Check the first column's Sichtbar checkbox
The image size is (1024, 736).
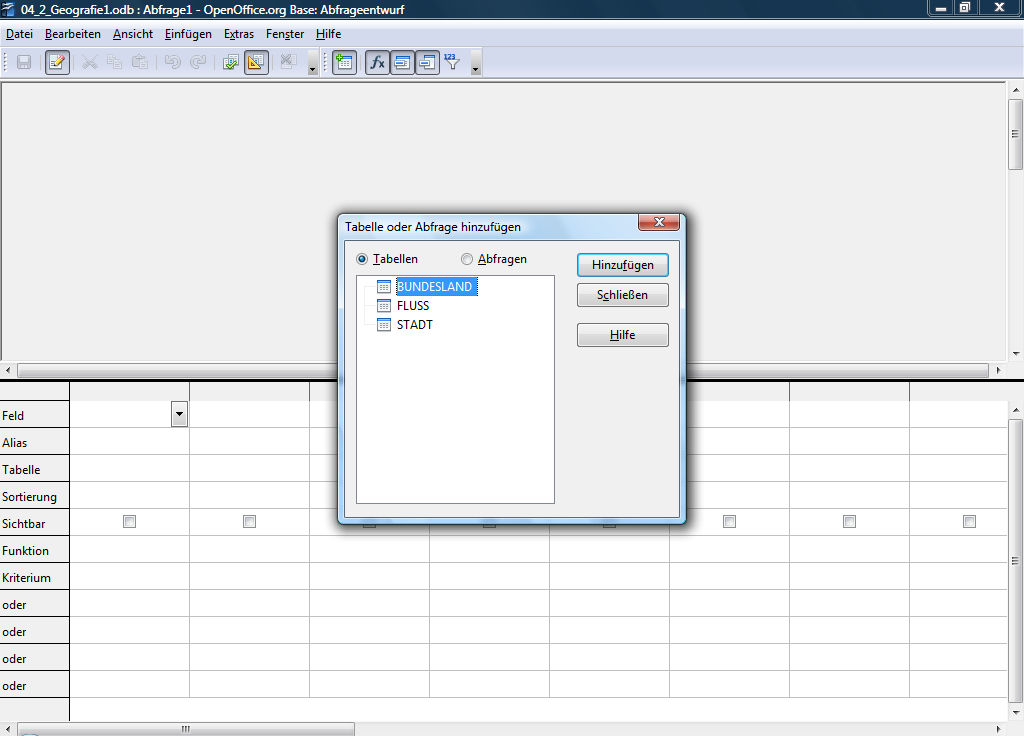point(129,522)
